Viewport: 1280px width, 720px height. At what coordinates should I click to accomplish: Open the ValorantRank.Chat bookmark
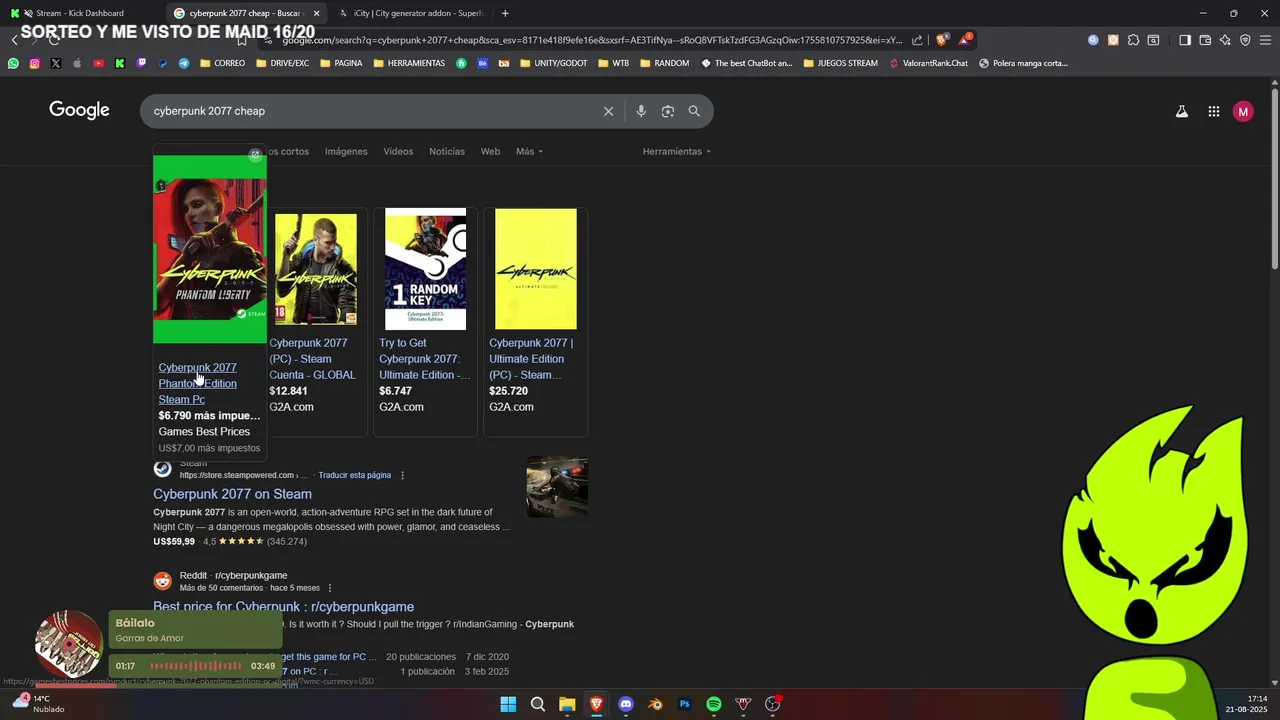[929, 63]
